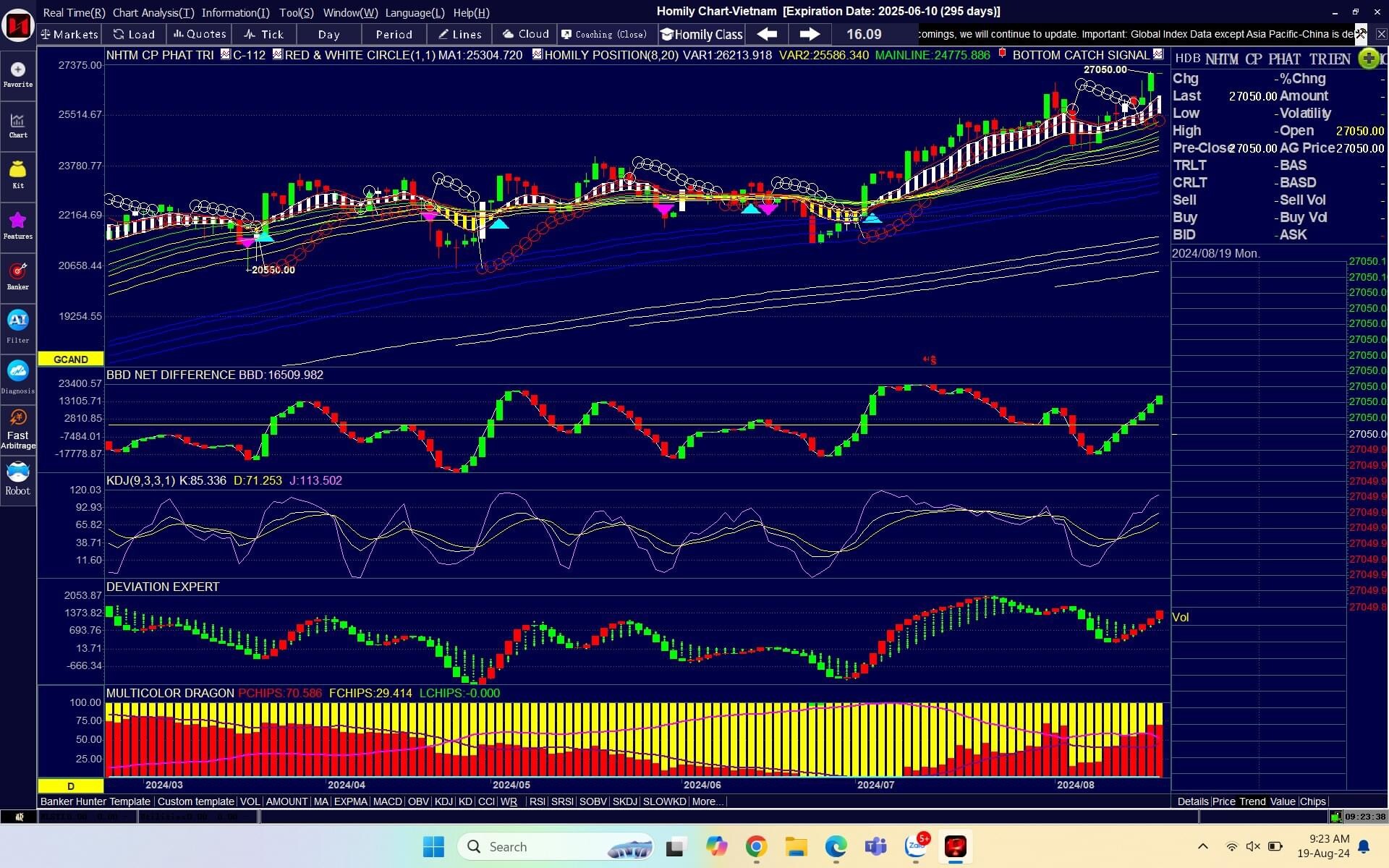Open the Fast Arbitrage sidebar icon

point(17,428)
